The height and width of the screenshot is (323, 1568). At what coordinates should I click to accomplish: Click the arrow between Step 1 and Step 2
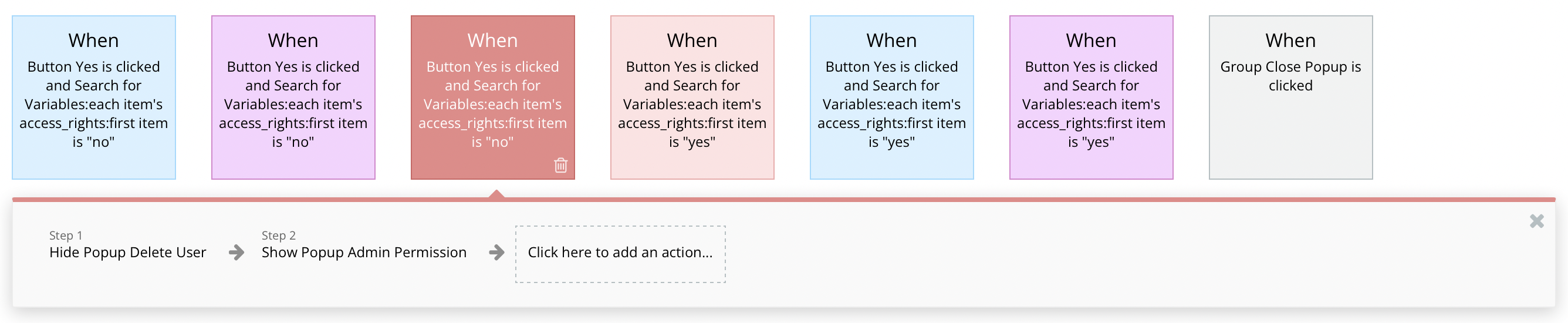point(236,253)
